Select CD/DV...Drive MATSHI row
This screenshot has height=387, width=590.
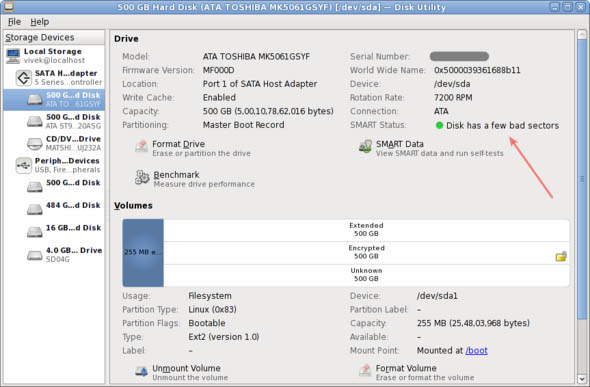pos(54,143)
